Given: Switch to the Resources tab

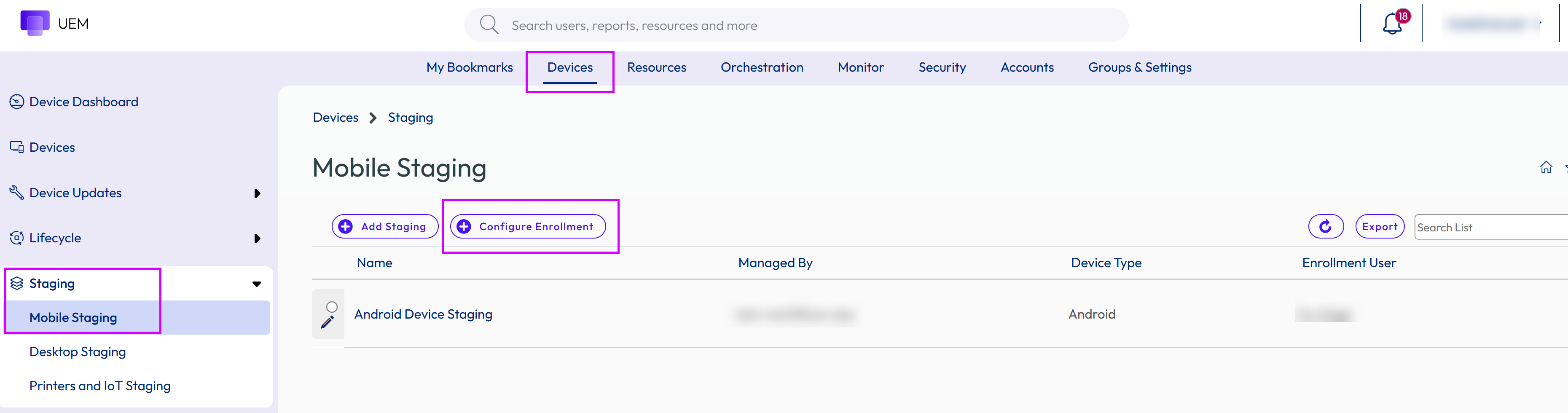Looking at the screenshot, I should [656, 67].
